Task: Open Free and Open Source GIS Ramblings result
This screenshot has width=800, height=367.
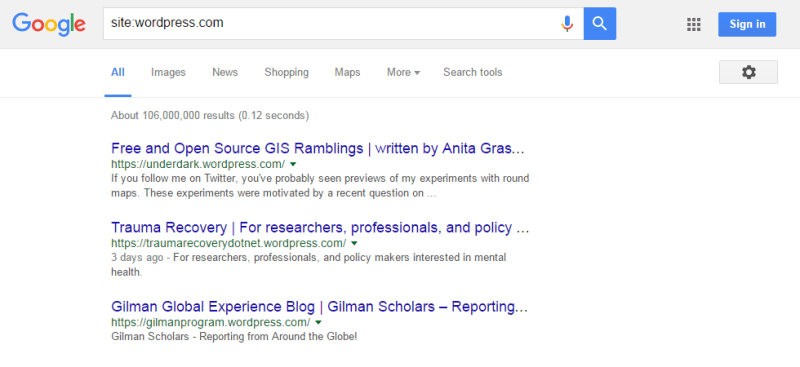Action: click(x=318, y=149)
